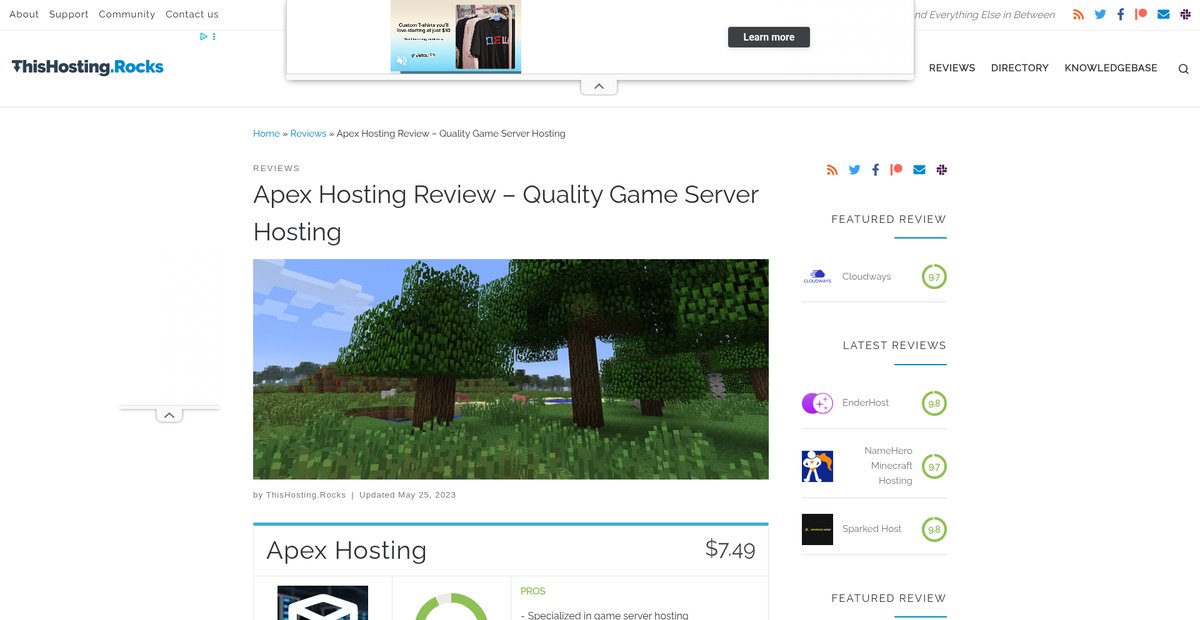
Task: Open the Twitter icon in top bar
Action: tap(1100, 14)
